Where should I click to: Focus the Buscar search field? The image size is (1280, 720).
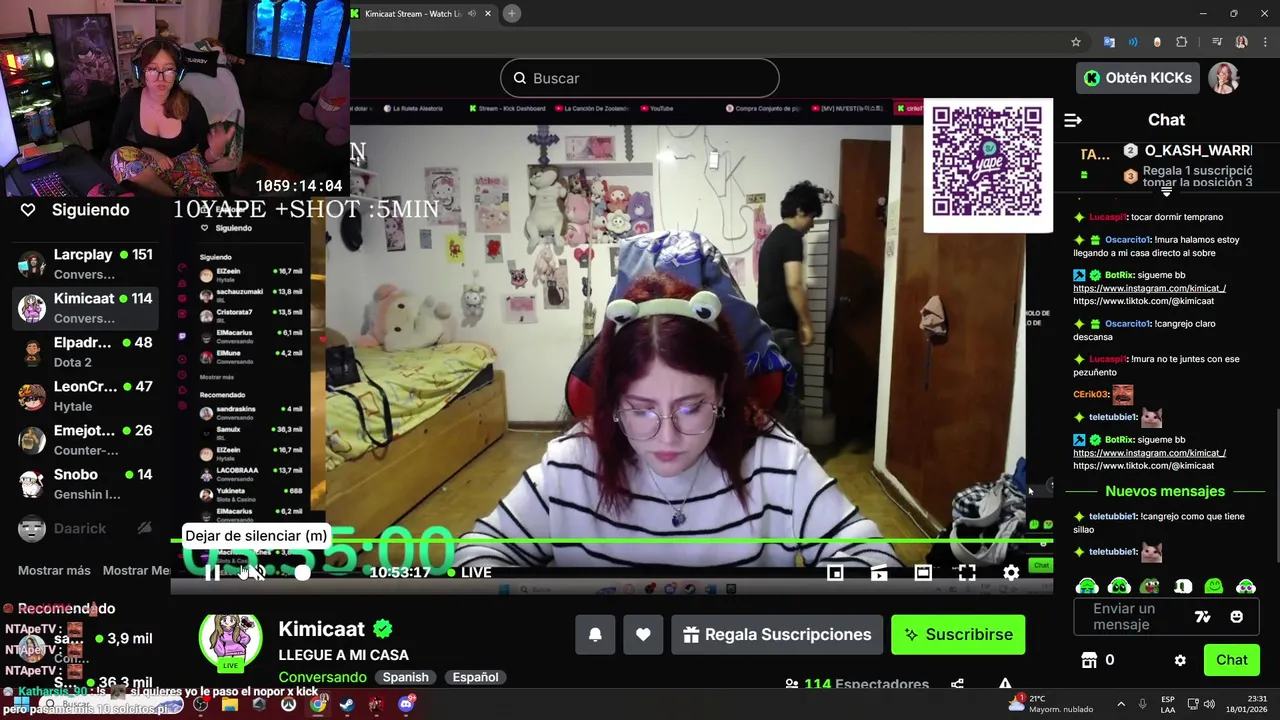[640, 78]
